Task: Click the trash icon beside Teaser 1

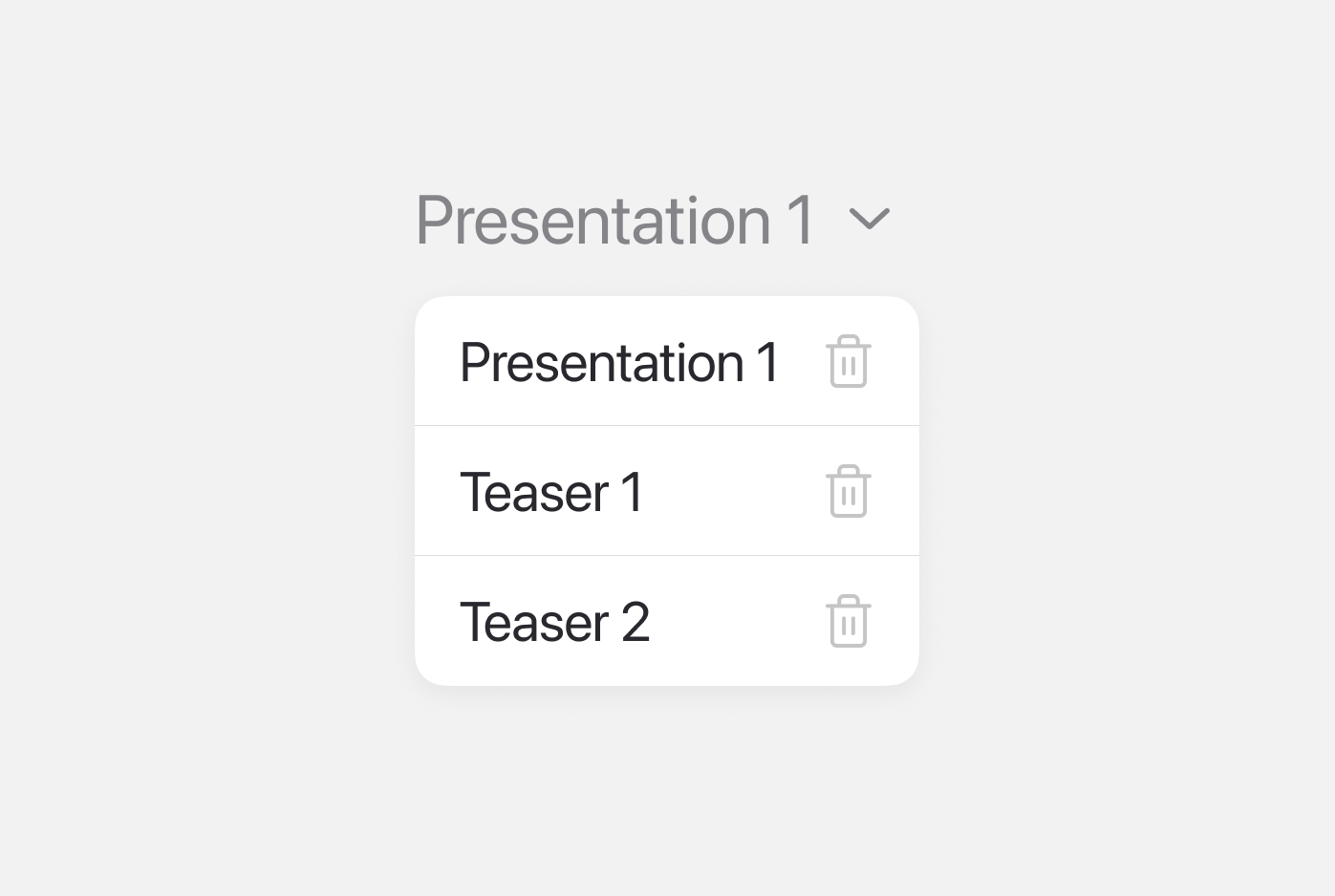Action: [x=848, y=492]
